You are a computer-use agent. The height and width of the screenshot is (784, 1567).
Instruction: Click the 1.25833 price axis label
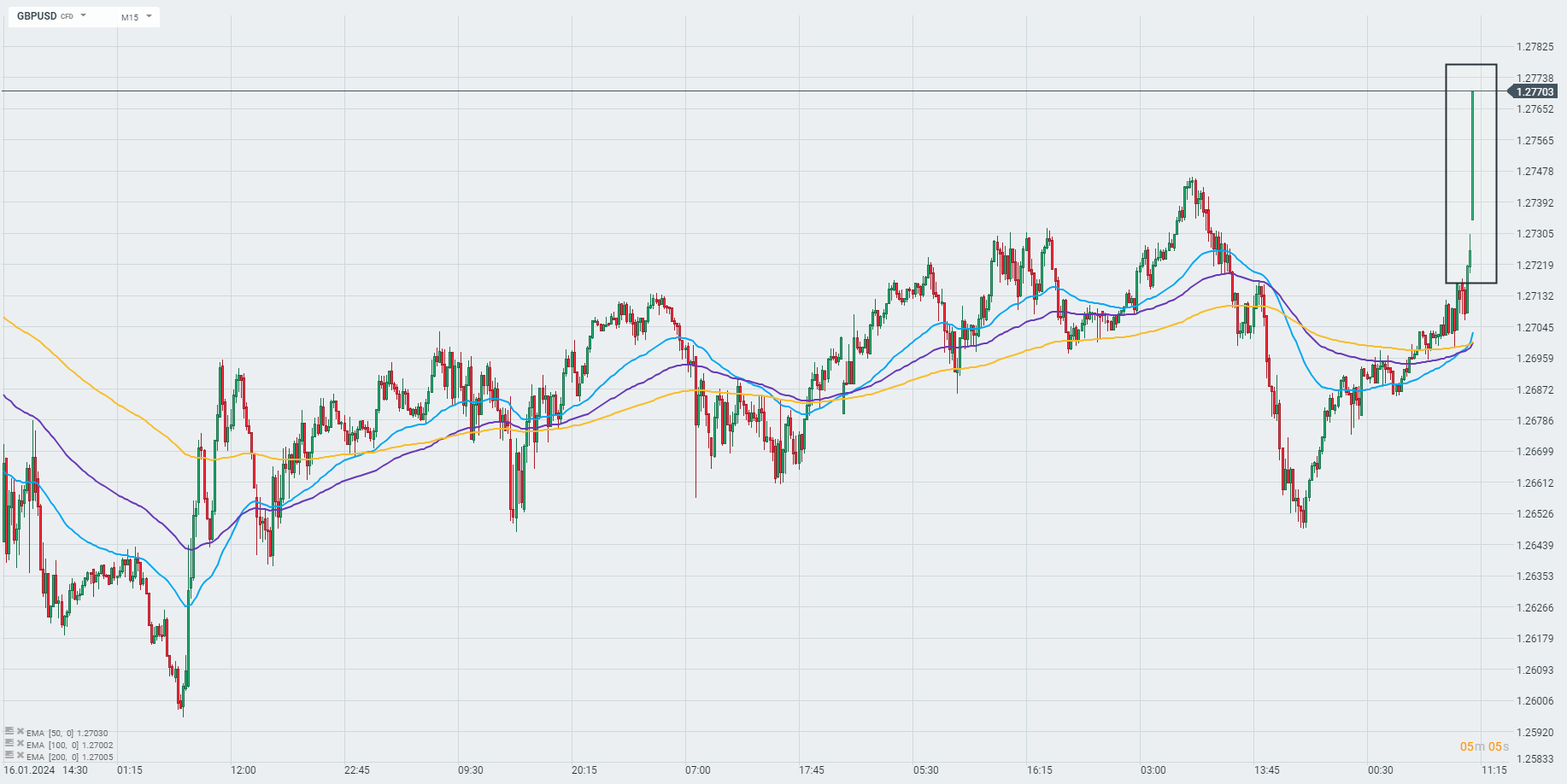coord(1535,758)
